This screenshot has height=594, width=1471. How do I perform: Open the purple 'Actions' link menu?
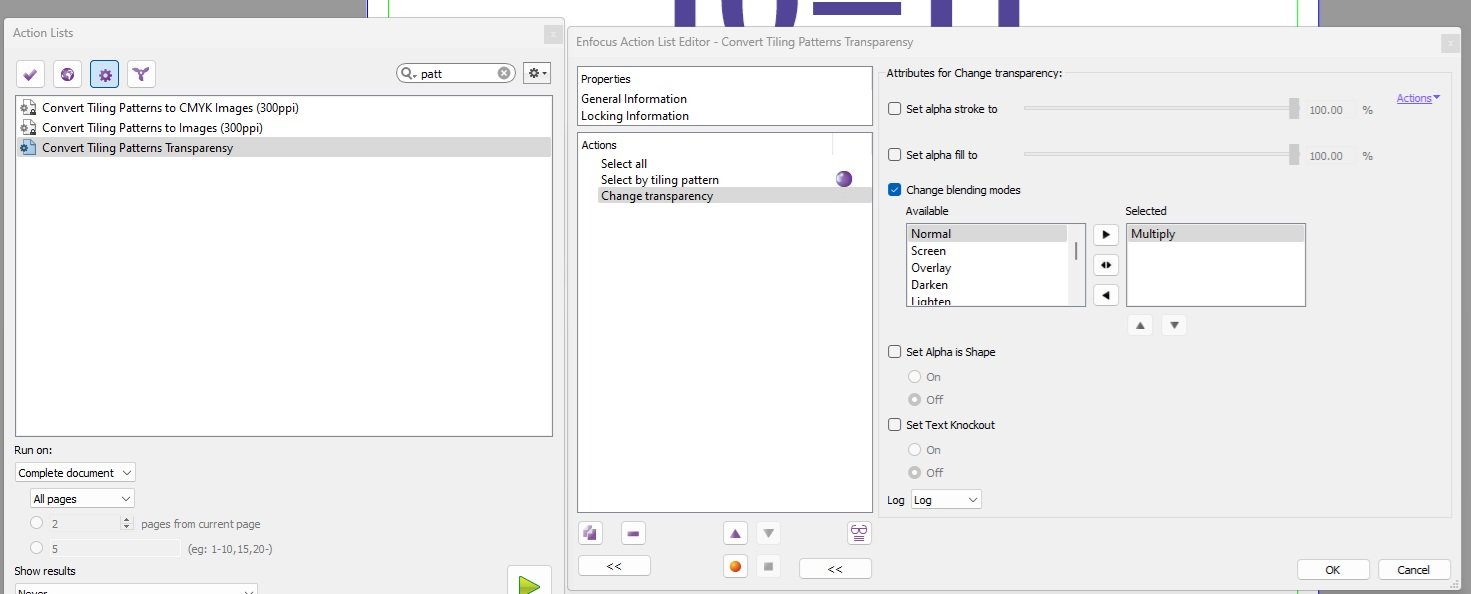(1418, 98)
